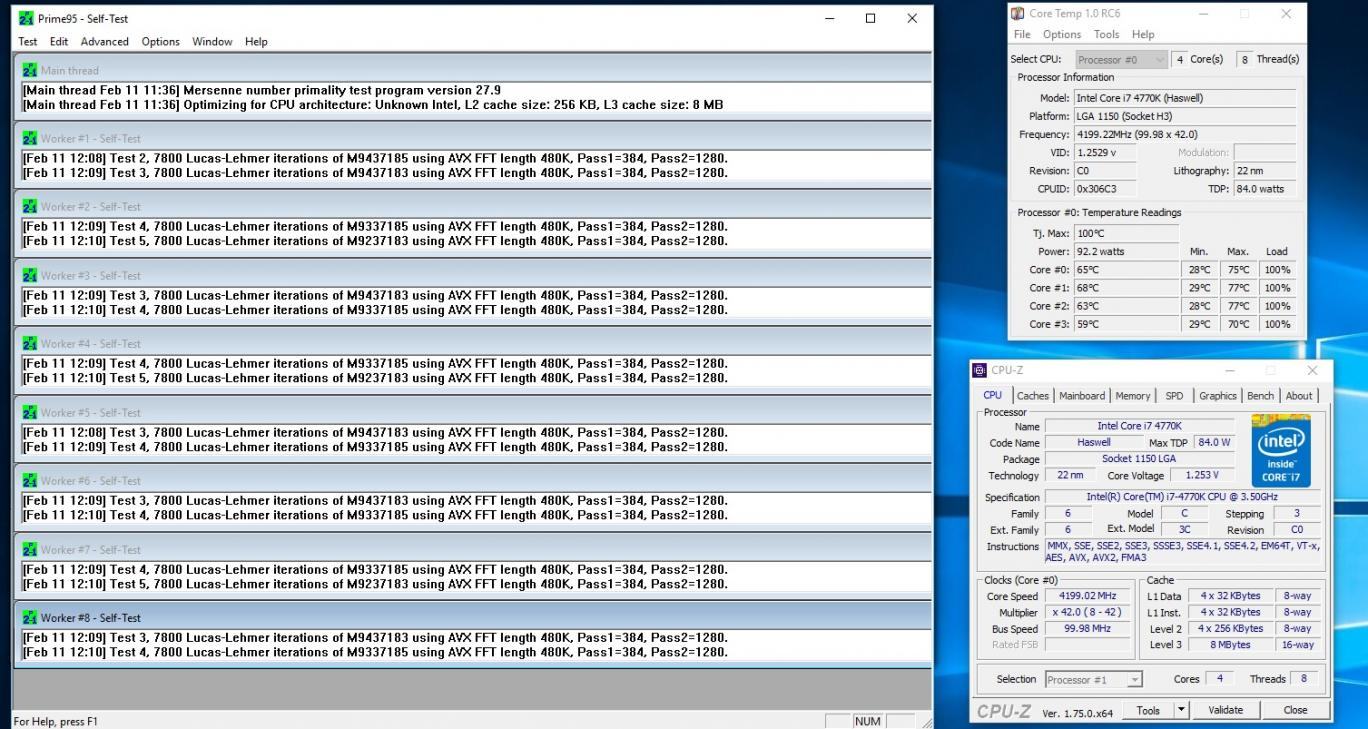The image size is (1368, 729).
Task: Click the Lithography 22 nm field in Core Temp
Action: click(1264, 171)
